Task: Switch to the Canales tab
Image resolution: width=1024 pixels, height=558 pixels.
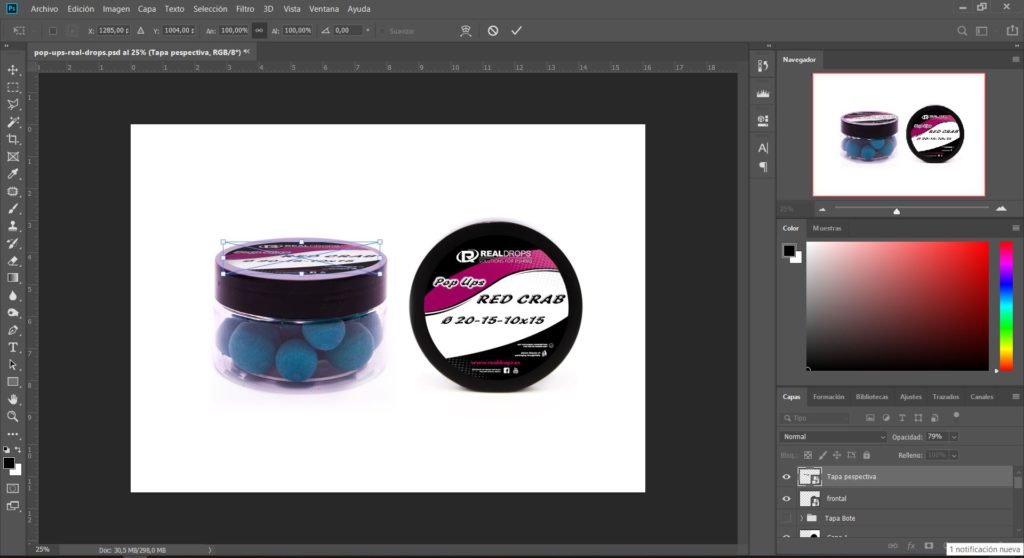Action: tap(982, 397)
